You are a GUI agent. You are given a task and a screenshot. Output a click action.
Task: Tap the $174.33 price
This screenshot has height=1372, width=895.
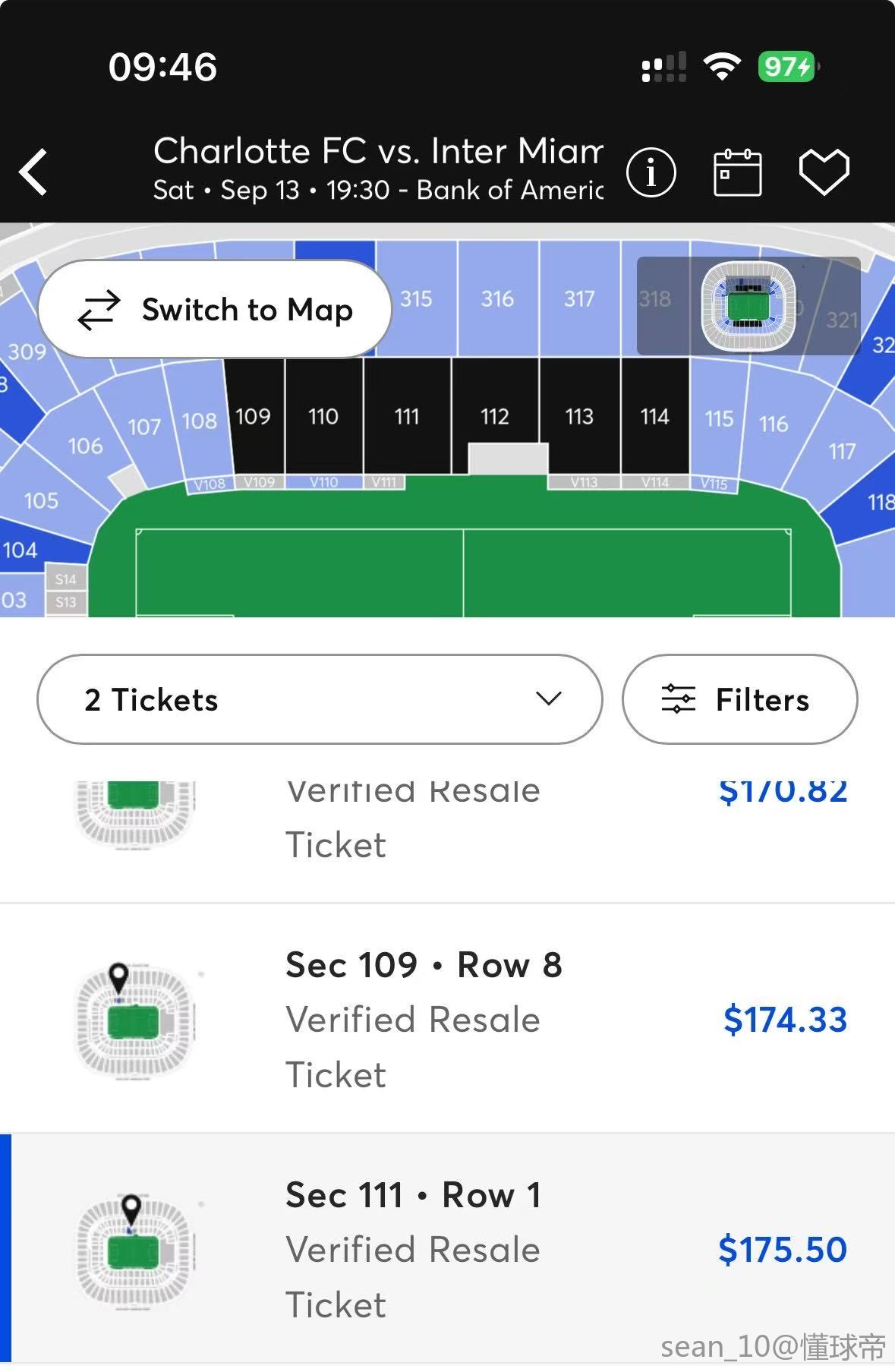[x=785, y=1019]
